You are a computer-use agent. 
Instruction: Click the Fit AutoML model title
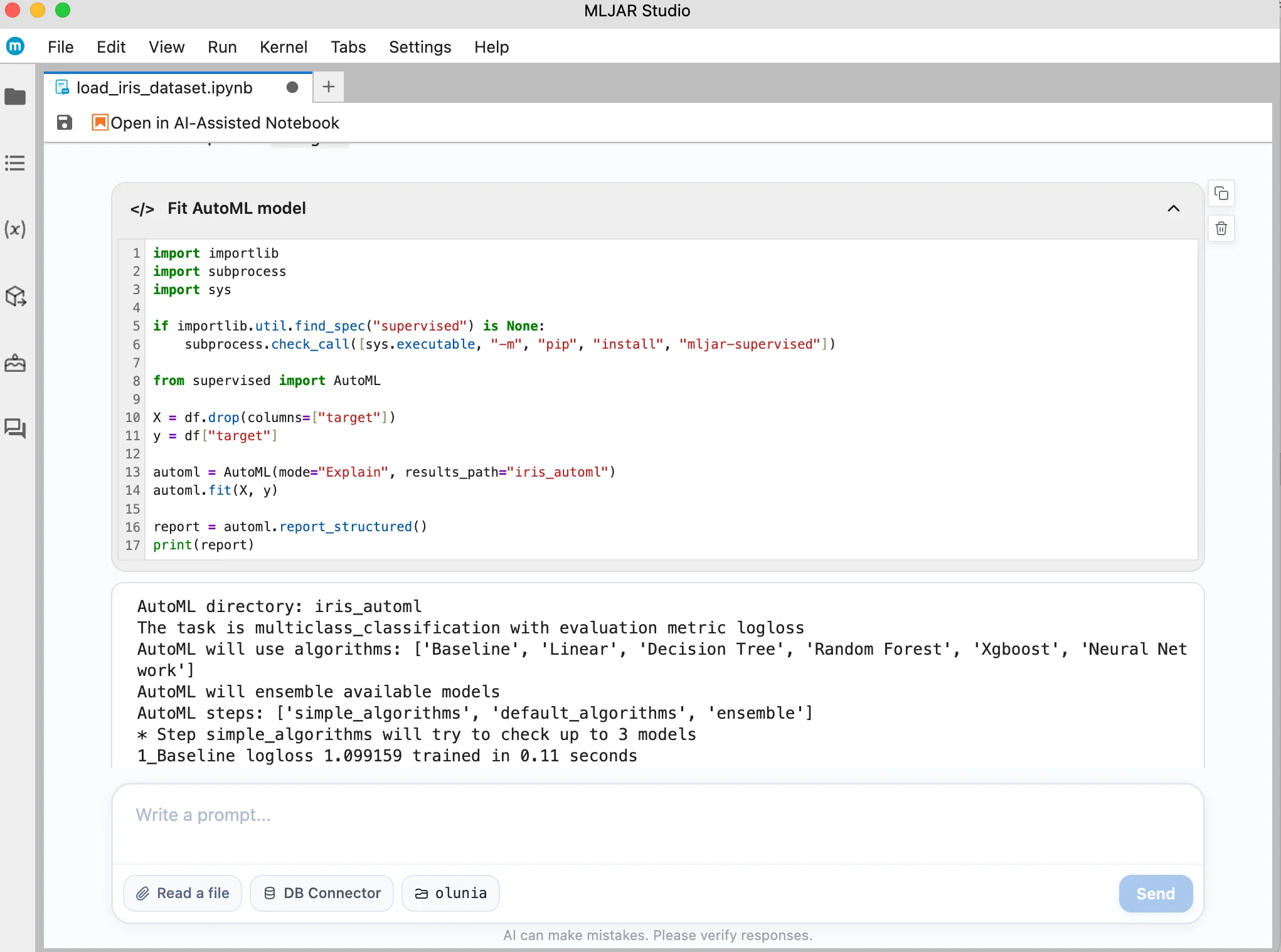[x=237, y=208]
